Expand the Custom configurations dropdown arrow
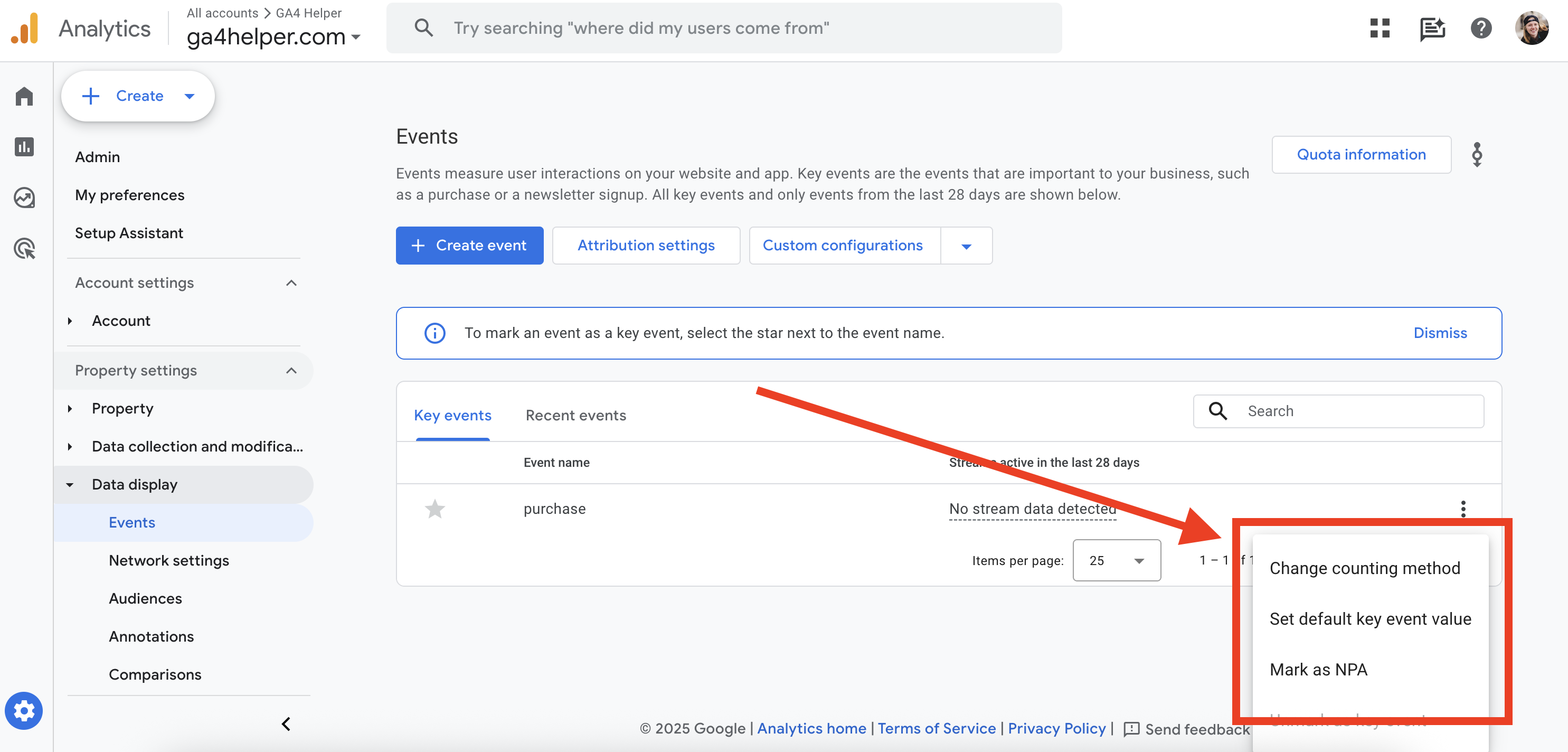1568x752 pixels. pos(966,246)
